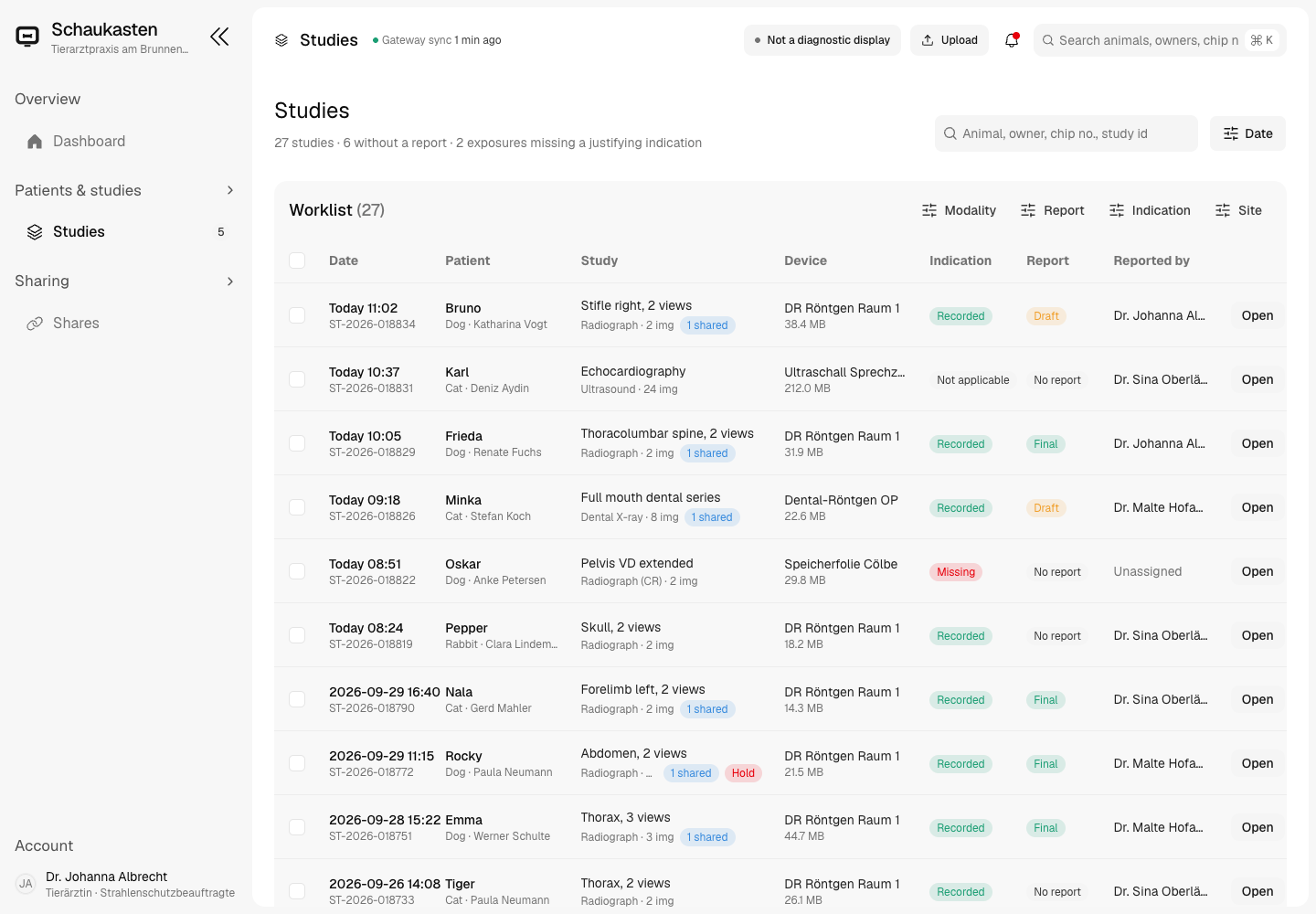Collapse the Sharing section chevron
Viewport: 1316px width, 914px height.
(x=230, y=282)
